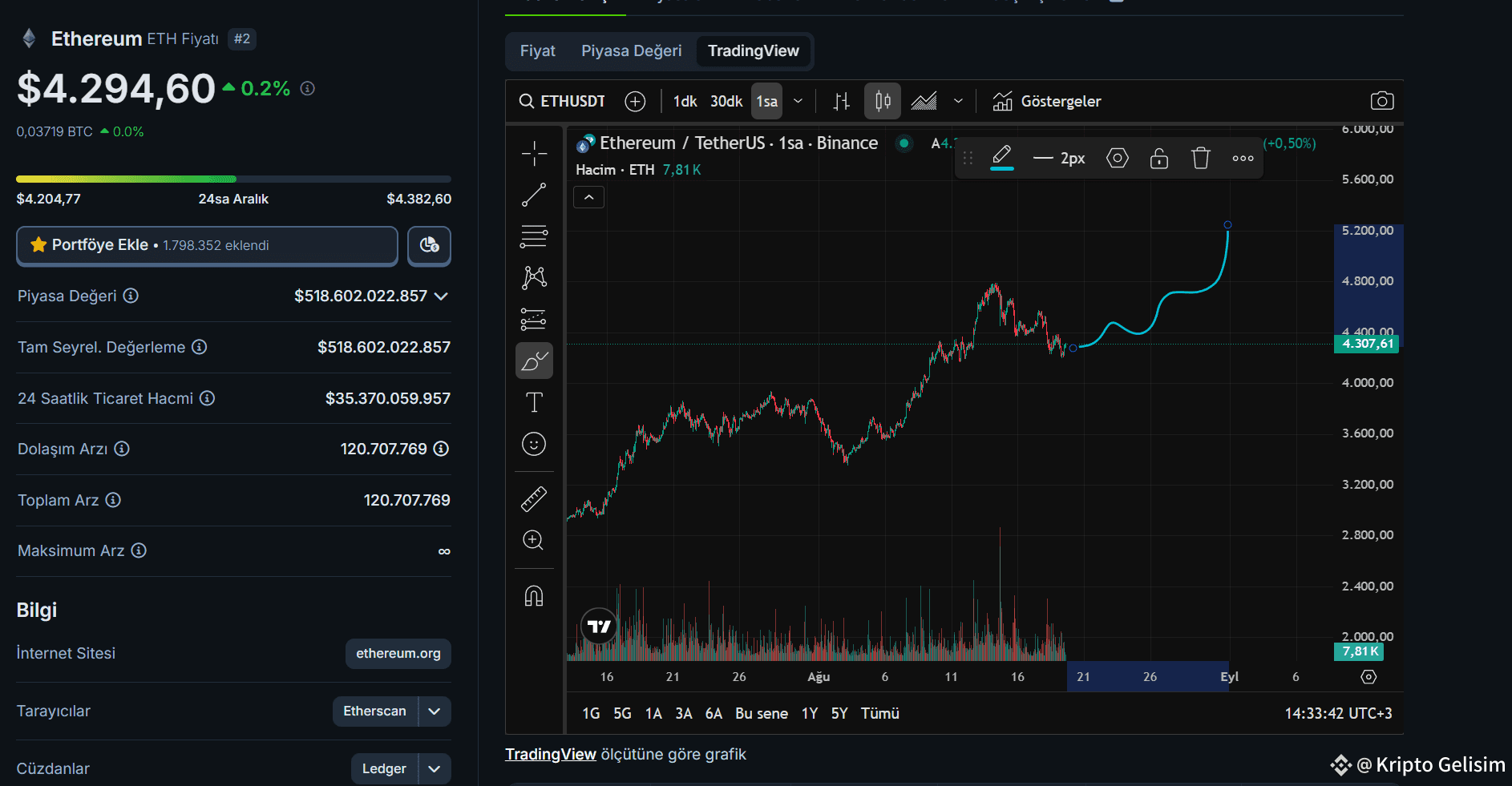Viewport: 1512px width, 786px height.
Task: Open the Etherscan explorers dropdown arrow
Action: point(435,711)
